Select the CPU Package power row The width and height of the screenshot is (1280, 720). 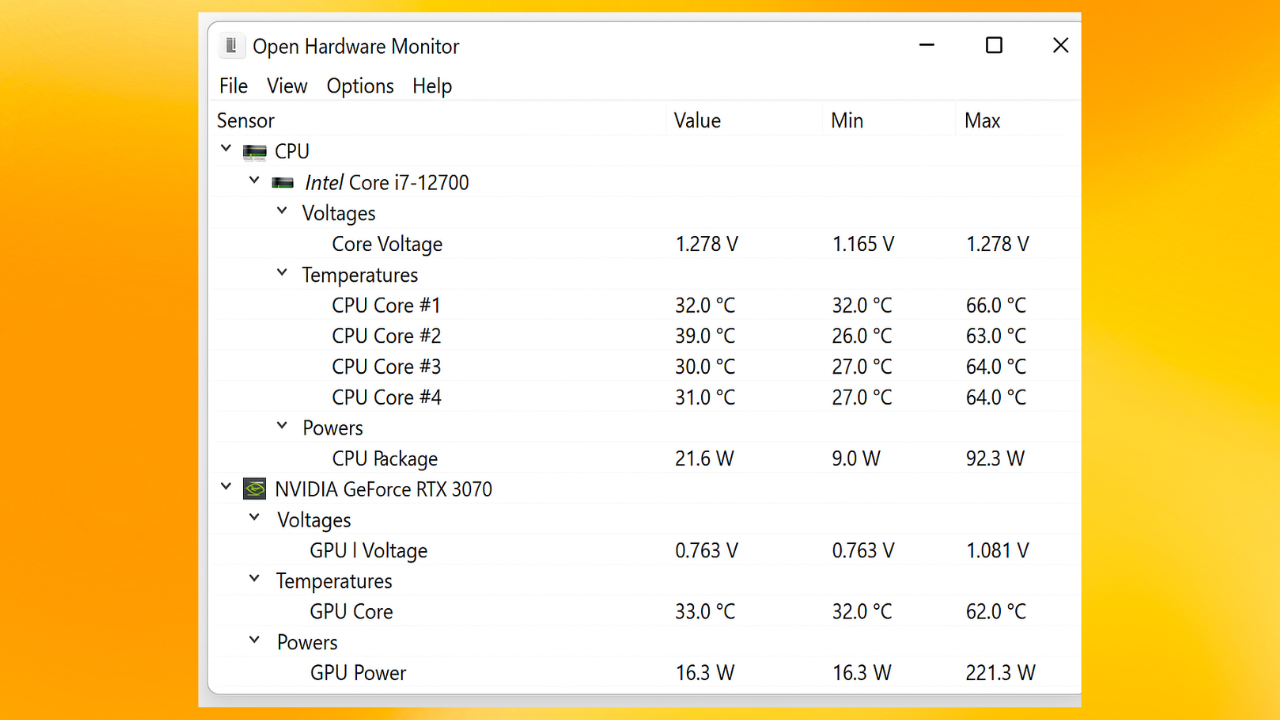[x=385, y=459]
